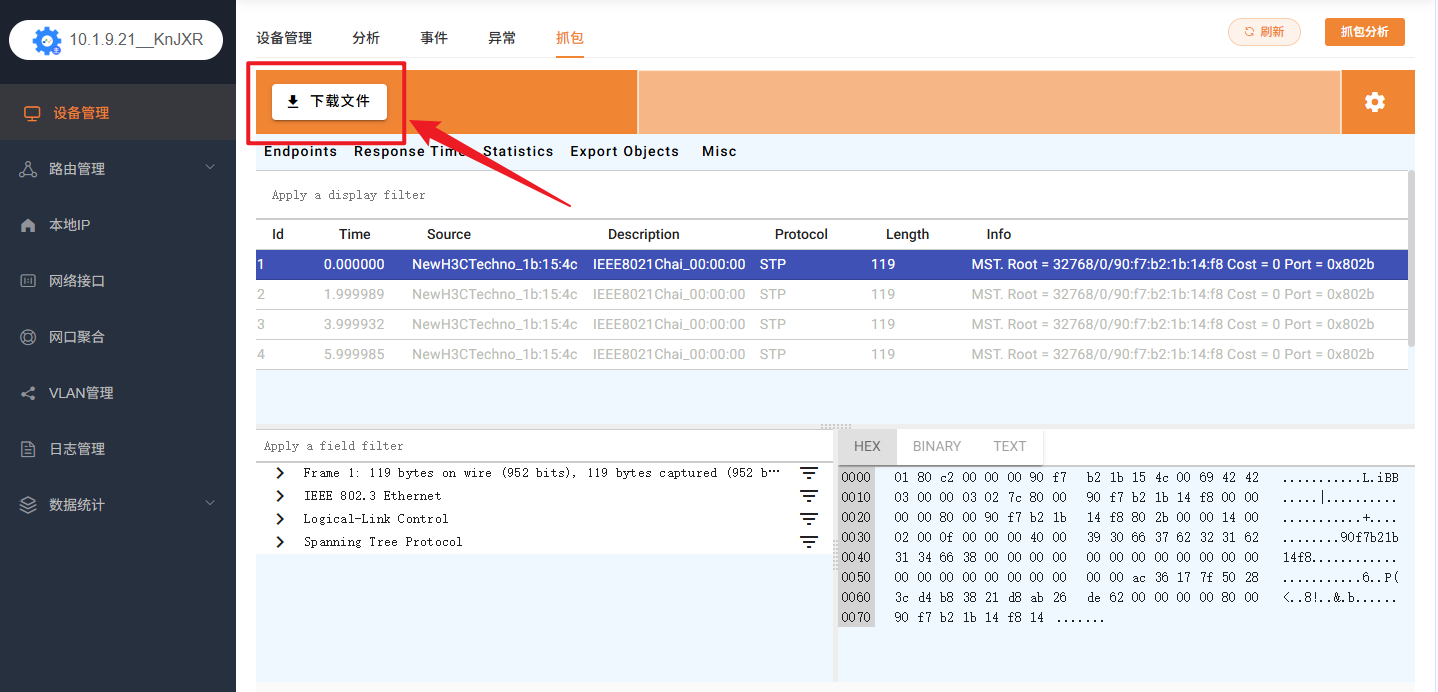Click filter icon beside Frame 1 row
The height and width of the screenshot is (692, 1438).
(809, 473)
